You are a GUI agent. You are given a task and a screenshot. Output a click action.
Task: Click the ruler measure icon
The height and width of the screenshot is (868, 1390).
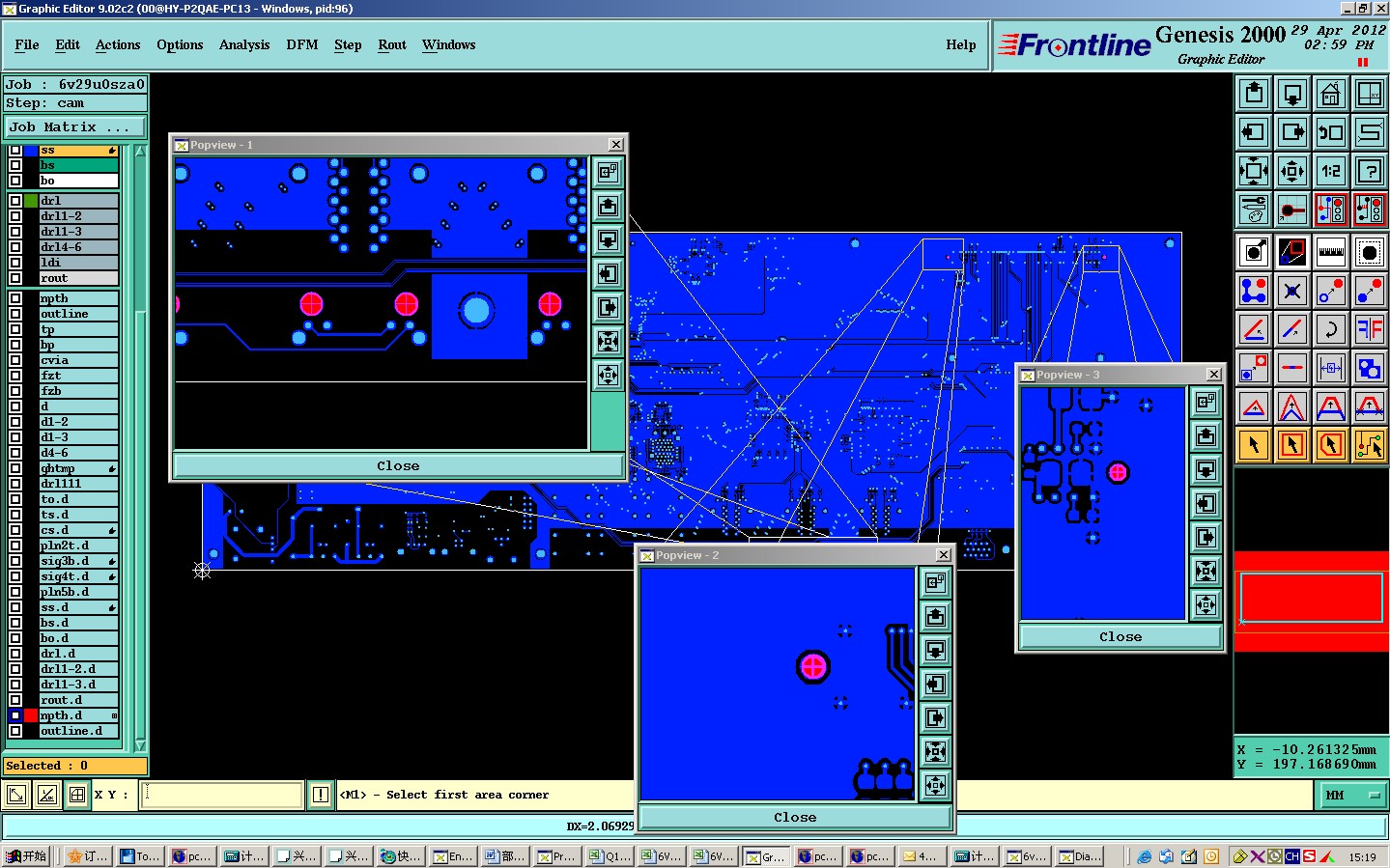point(1331,253)
